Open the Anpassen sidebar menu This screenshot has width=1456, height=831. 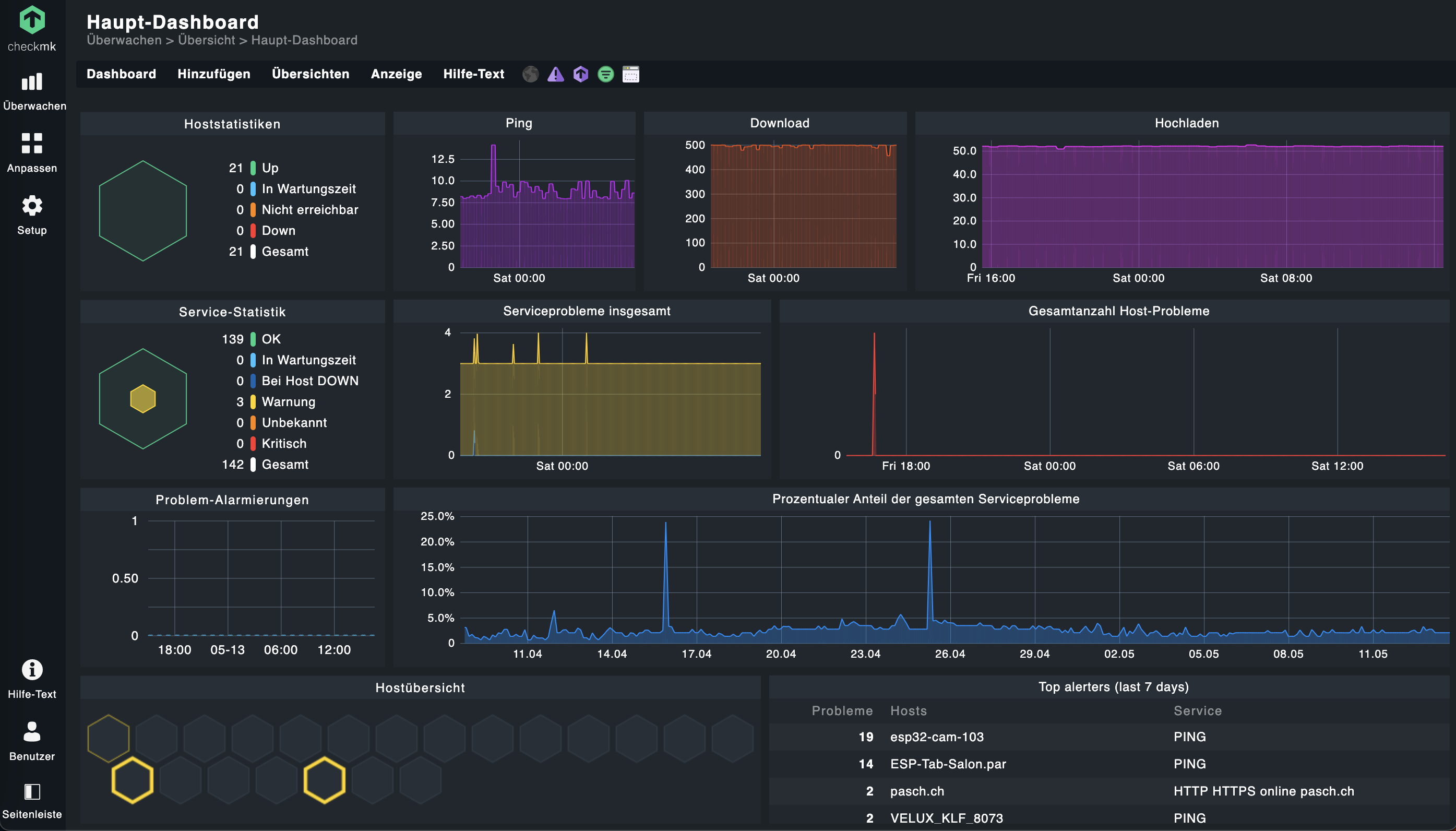[32, 153]
